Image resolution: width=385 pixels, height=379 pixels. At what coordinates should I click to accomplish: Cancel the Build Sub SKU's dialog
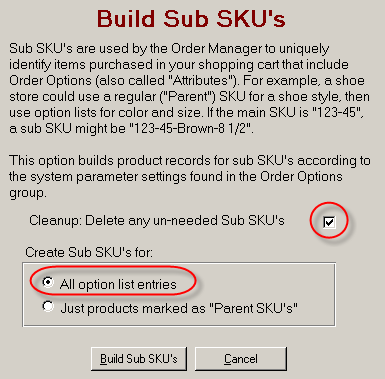coord(241,359)
